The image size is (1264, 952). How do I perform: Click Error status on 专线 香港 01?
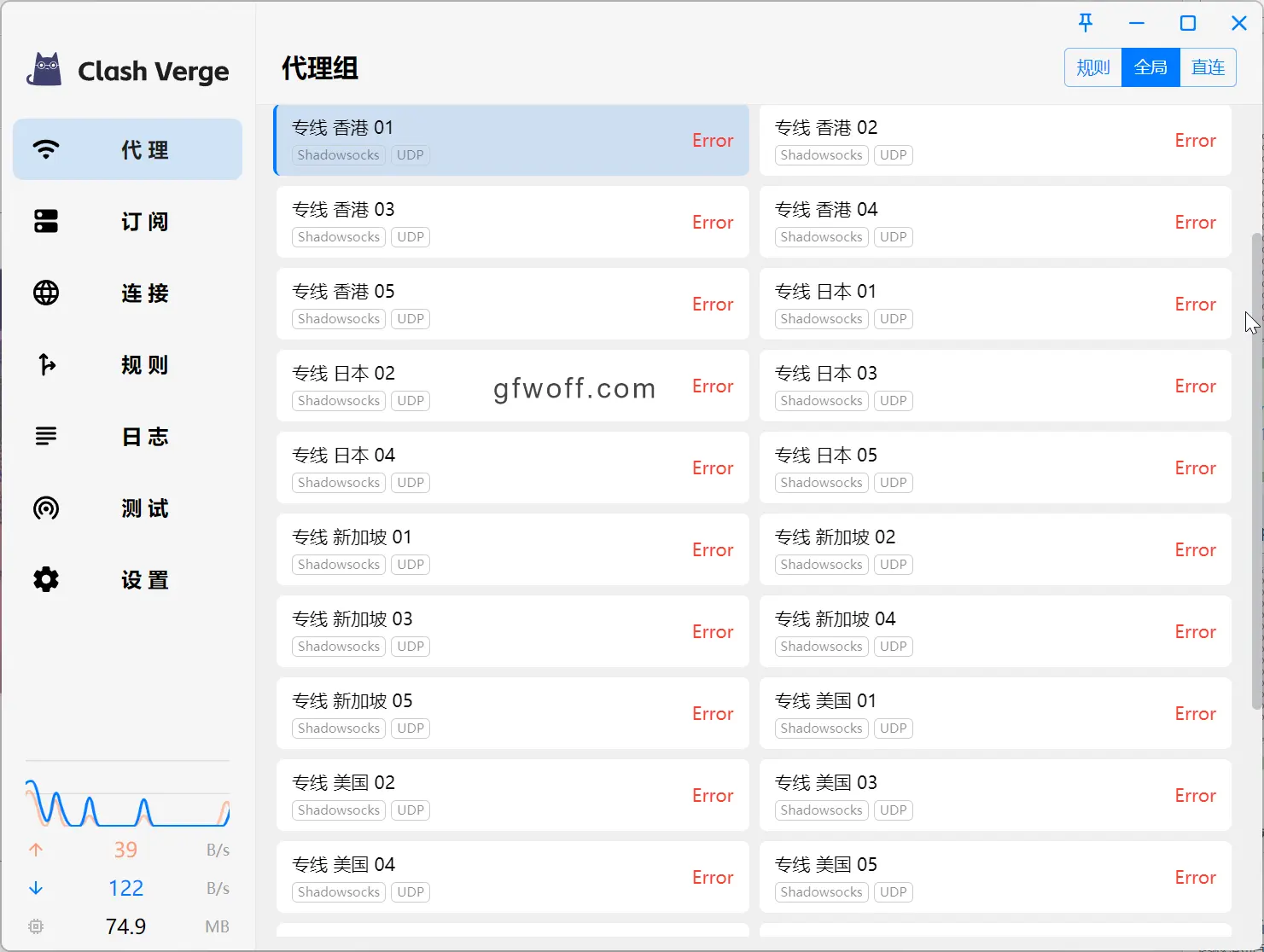713,140
